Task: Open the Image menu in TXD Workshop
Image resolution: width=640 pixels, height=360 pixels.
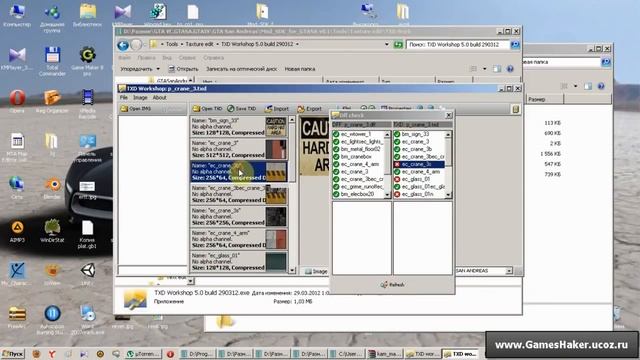Action: pyautogui.click(x=140, y=98)
